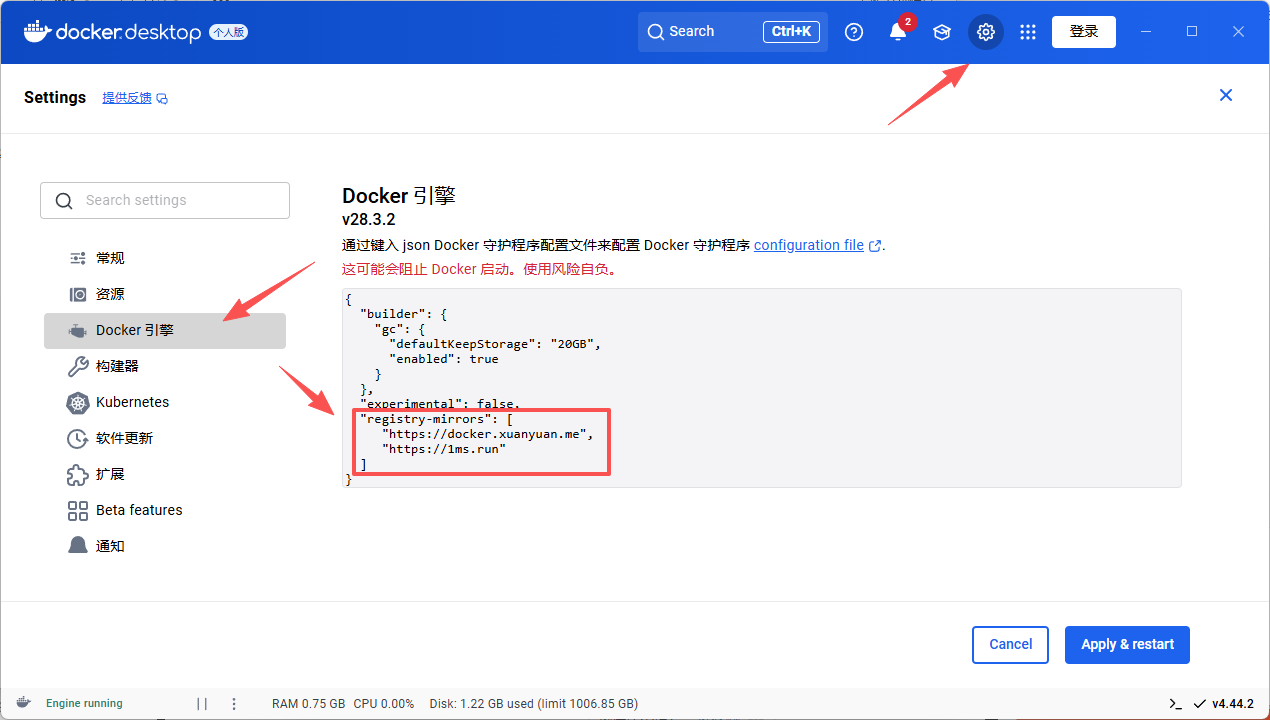This screenshot has height=720, width=1270.
Task: Click the Search box in header
Action: (x=732, y=32)
